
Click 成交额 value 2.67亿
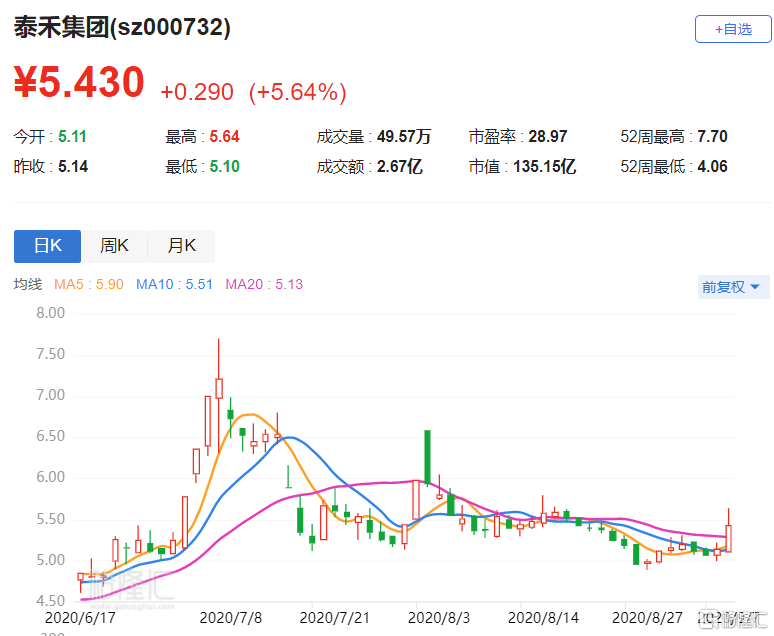(x=399, y=166)
